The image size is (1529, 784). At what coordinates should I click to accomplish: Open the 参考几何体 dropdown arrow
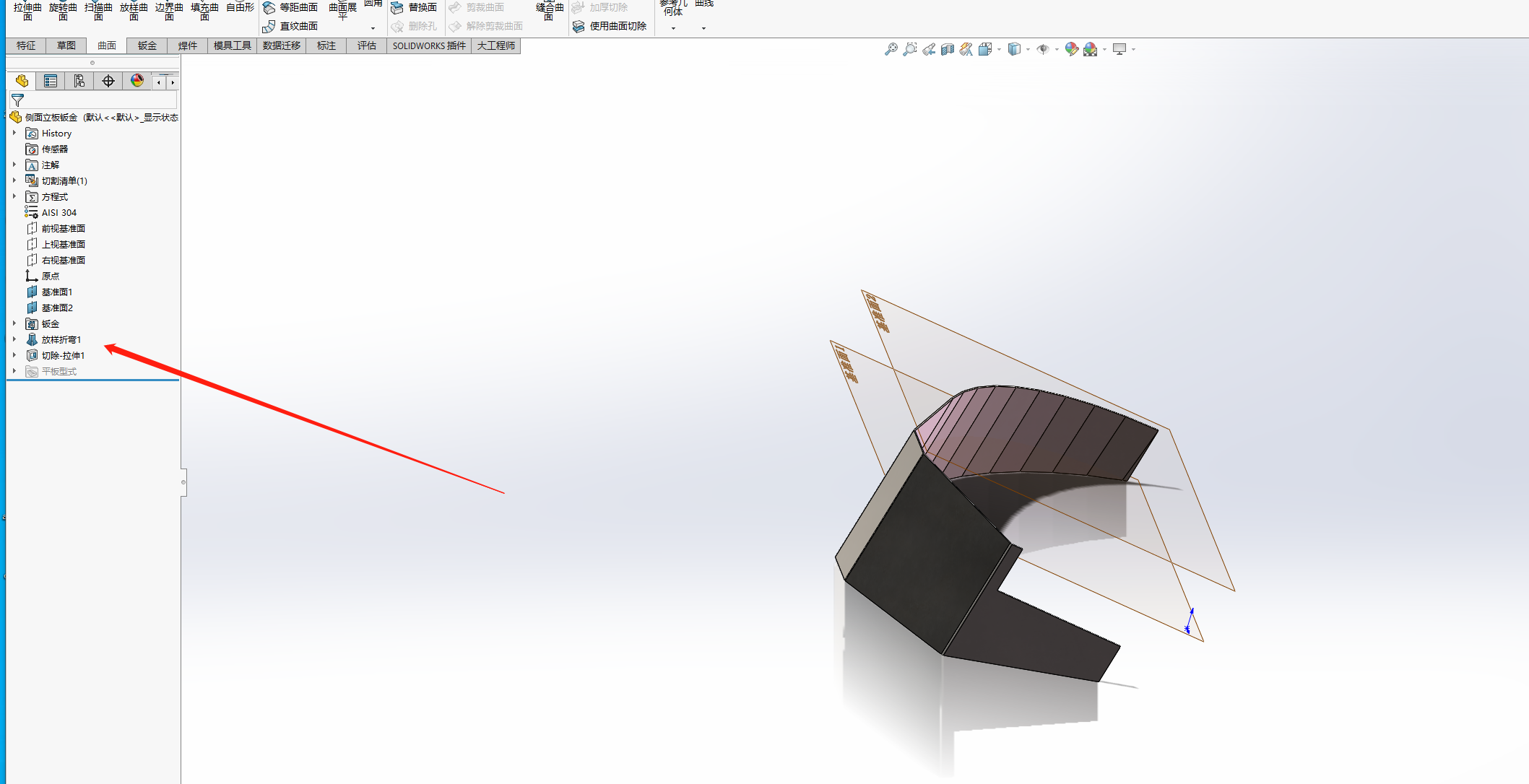(x=673, y=28)
